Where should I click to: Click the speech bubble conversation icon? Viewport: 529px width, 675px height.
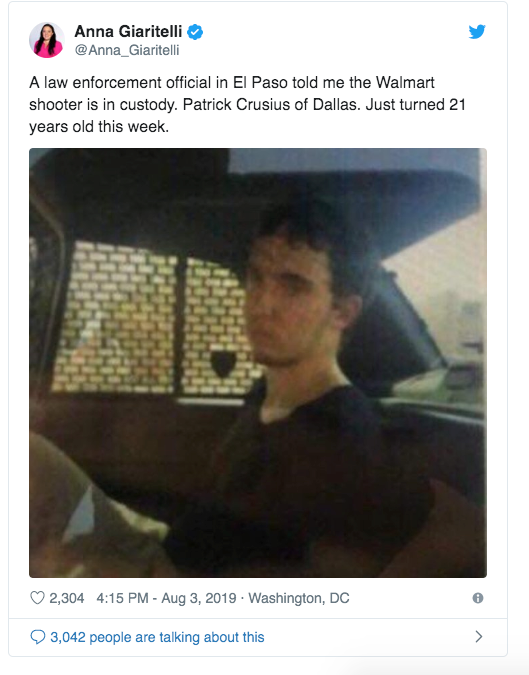[x=37, y=637]
